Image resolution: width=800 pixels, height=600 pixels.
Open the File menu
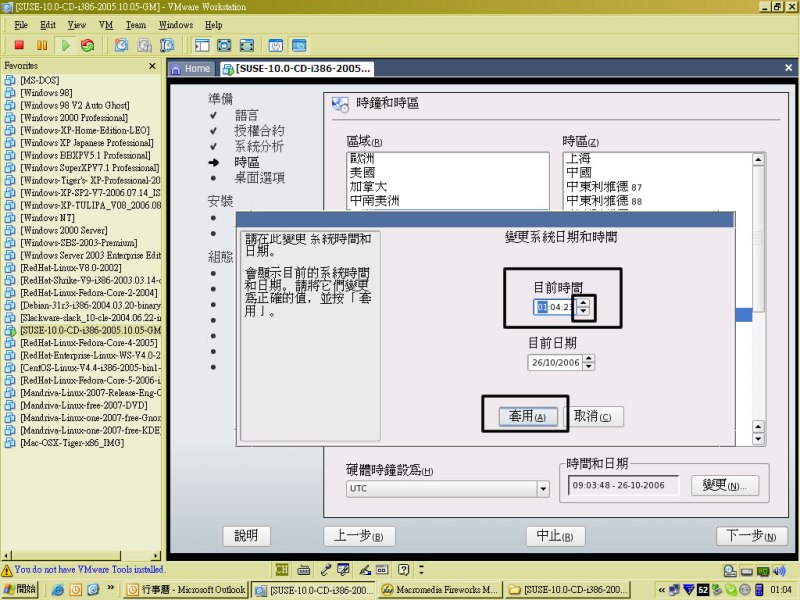21,25
